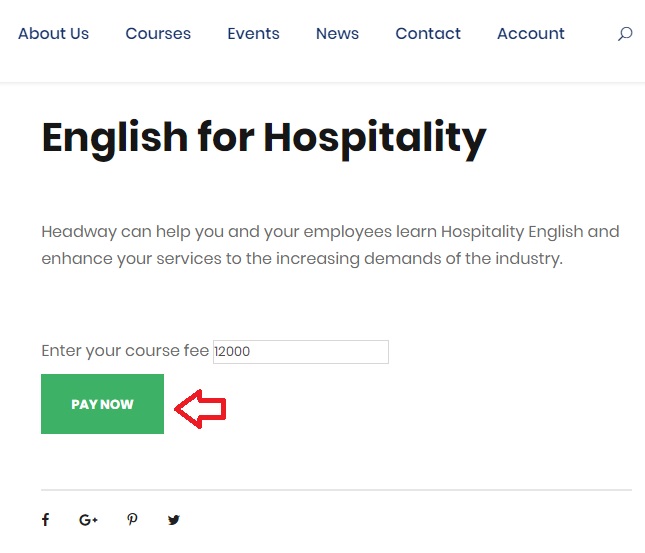Navigate to News section
The height and width of the screenshot is (553, 645).
click(337, 34)
